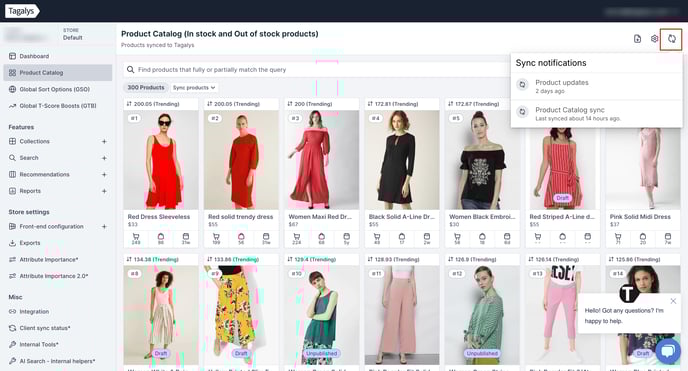Open Global T-Score Boosts (GTB)

click(x=57, y=106)
